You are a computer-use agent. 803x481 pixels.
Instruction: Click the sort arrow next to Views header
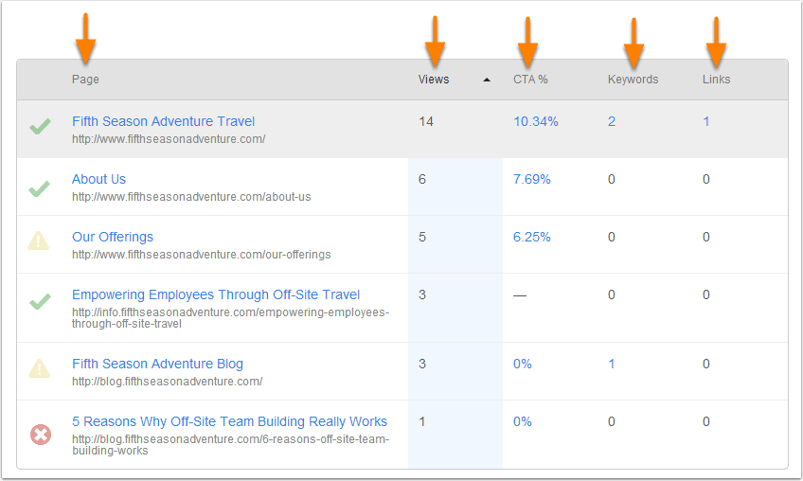pos(487,80)
